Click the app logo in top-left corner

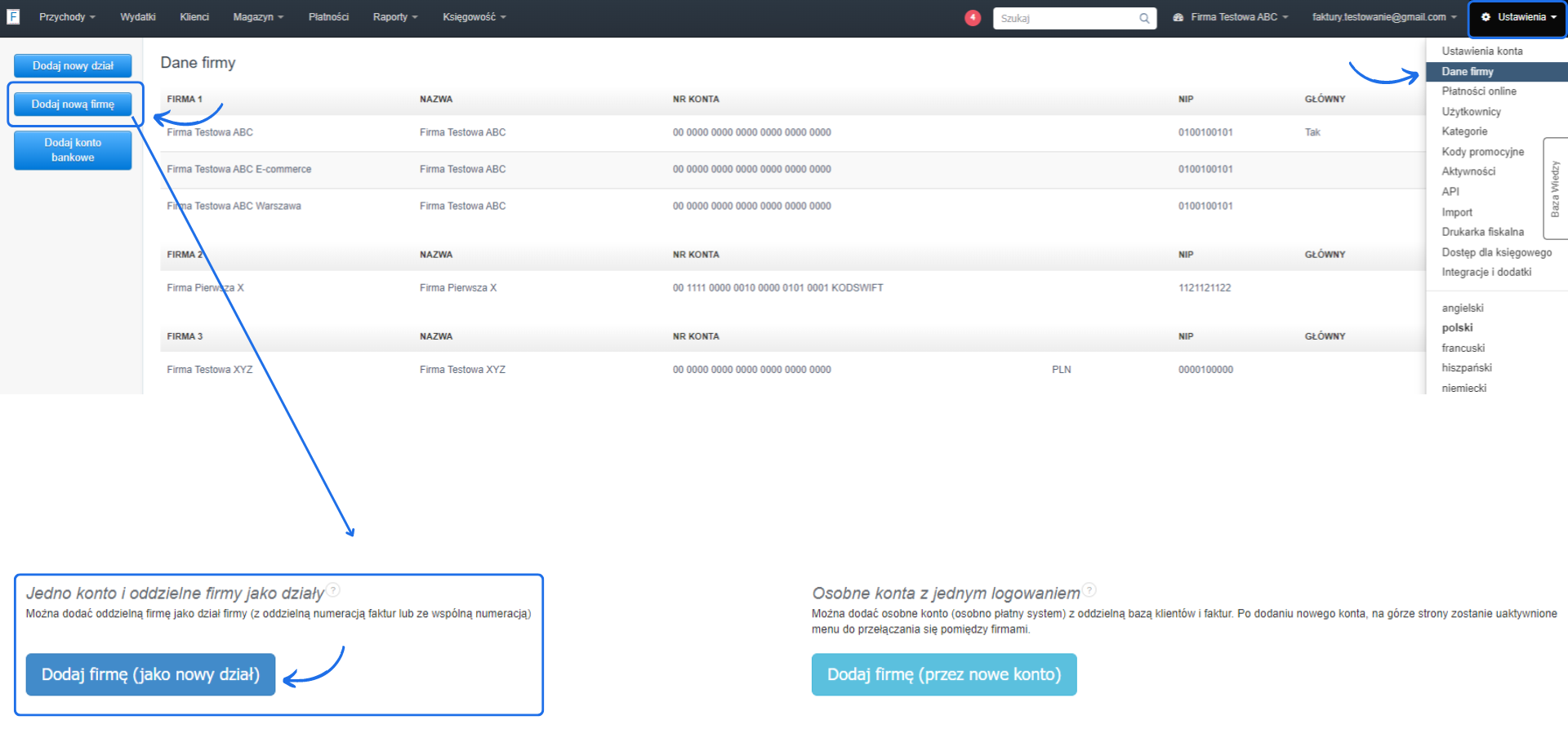[13, 16]
